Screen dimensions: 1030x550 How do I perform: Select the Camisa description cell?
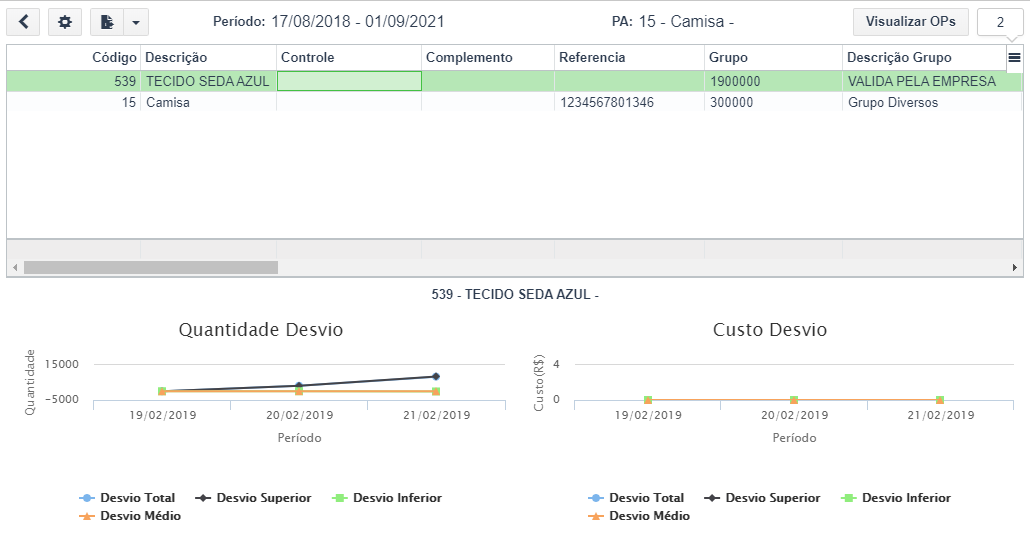pos(208,103)
